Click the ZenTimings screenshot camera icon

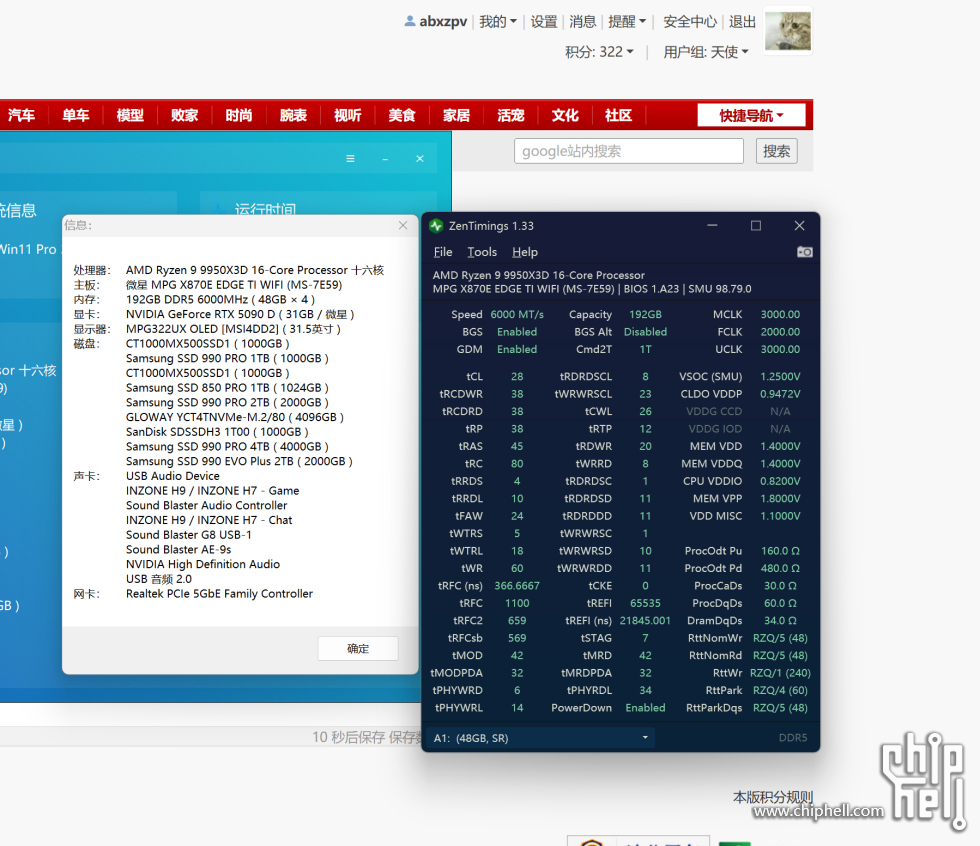pyautogui.click(x=804, y=252)
